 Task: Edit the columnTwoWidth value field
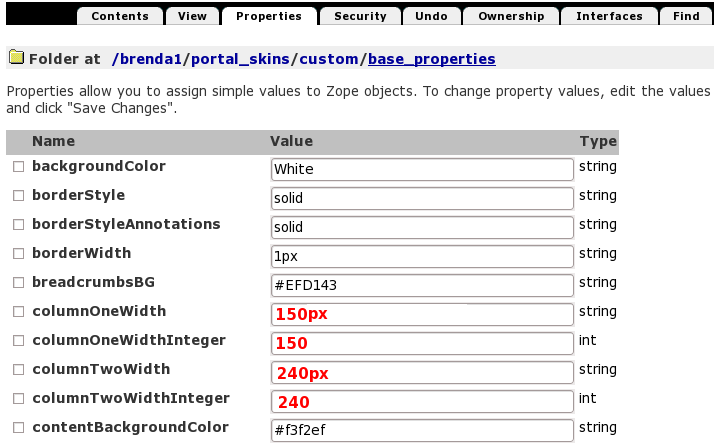click(422, 373)
